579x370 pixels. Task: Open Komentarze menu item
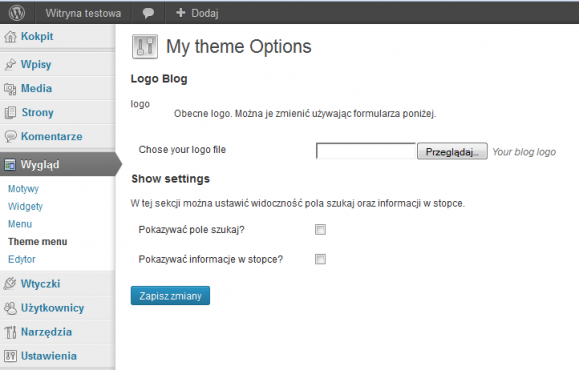(52, 136)
